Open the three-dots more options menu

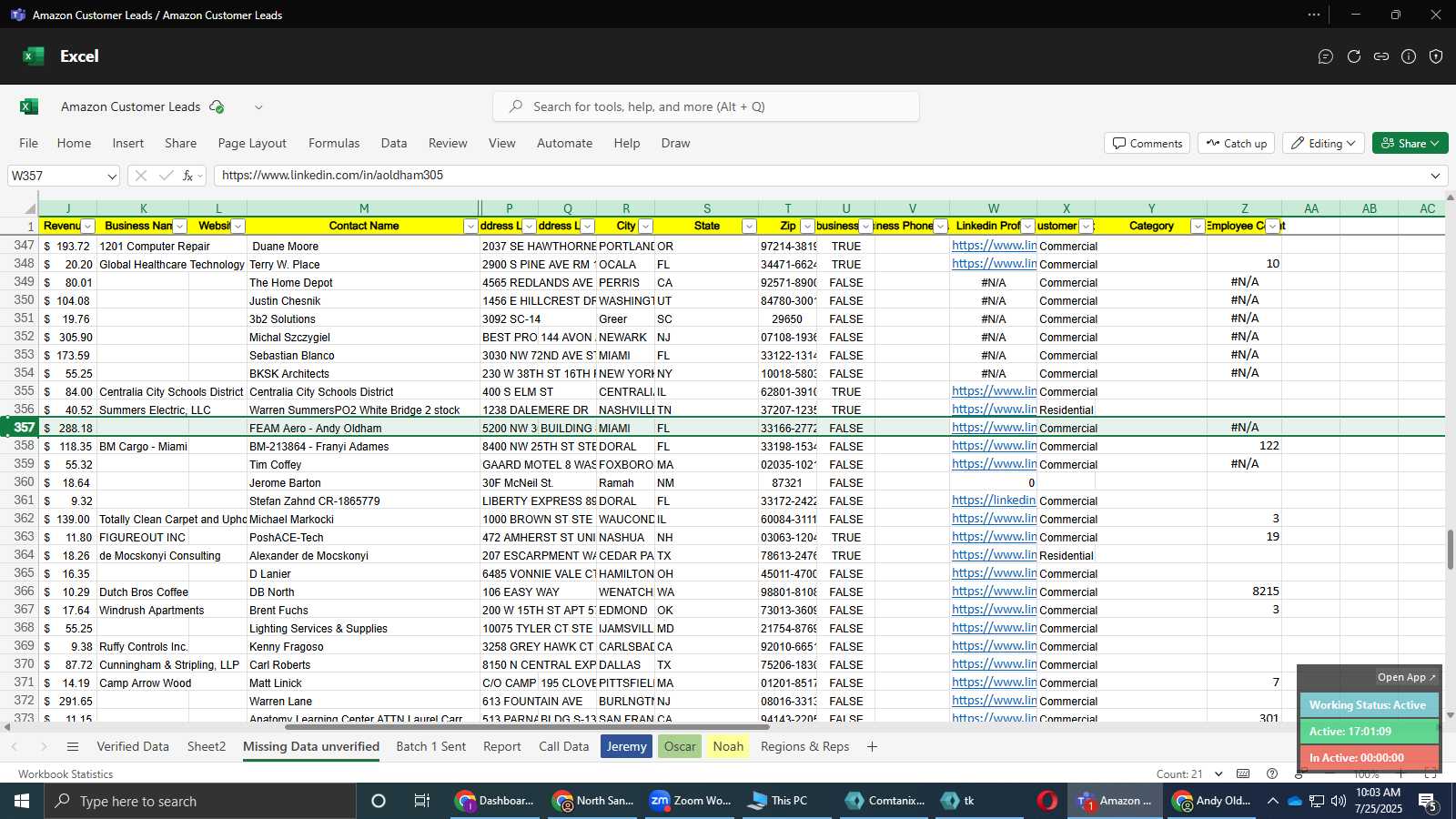(1314, 15)
